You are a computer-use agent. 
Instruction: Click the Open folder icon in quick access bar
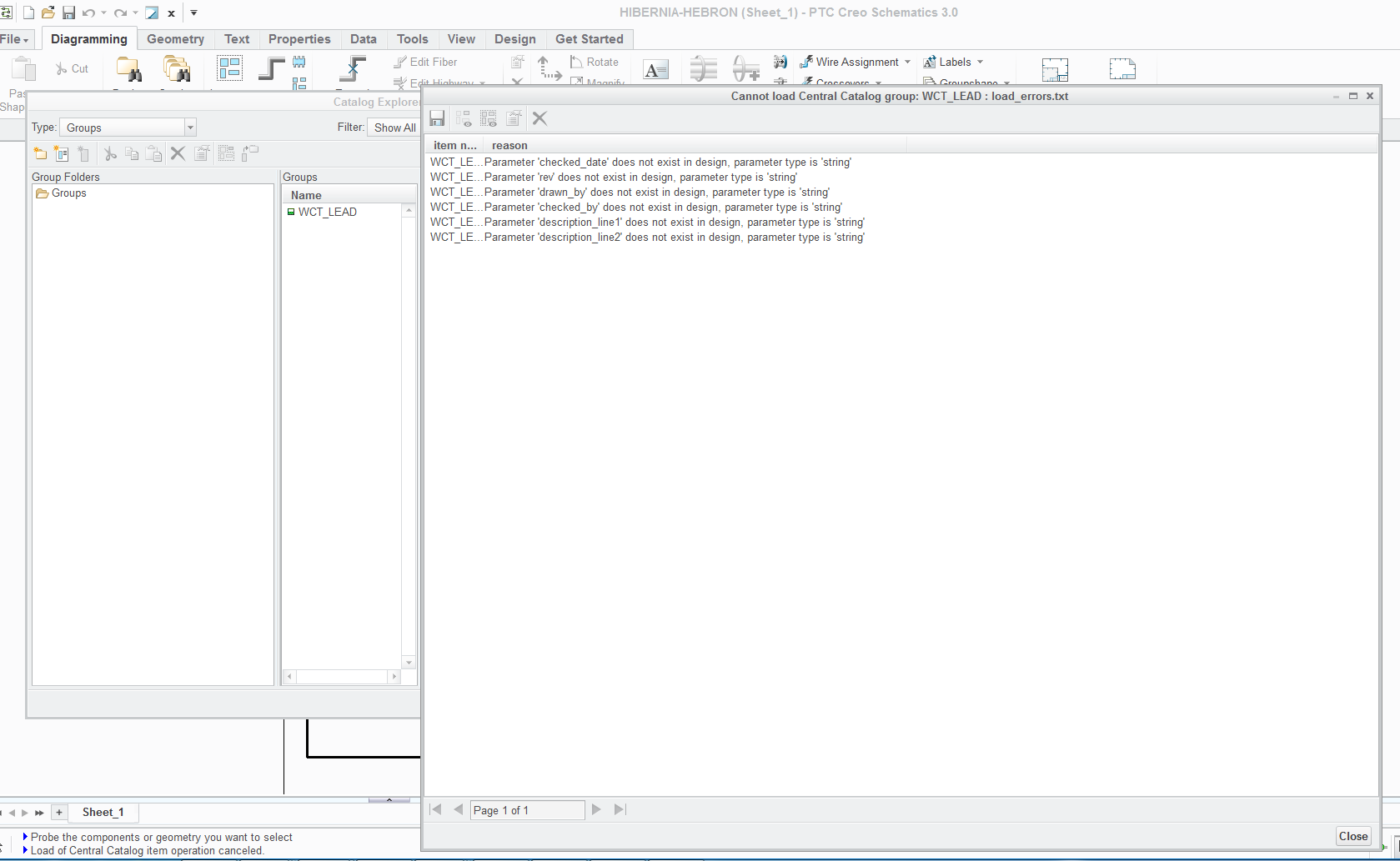pos(48,13)
